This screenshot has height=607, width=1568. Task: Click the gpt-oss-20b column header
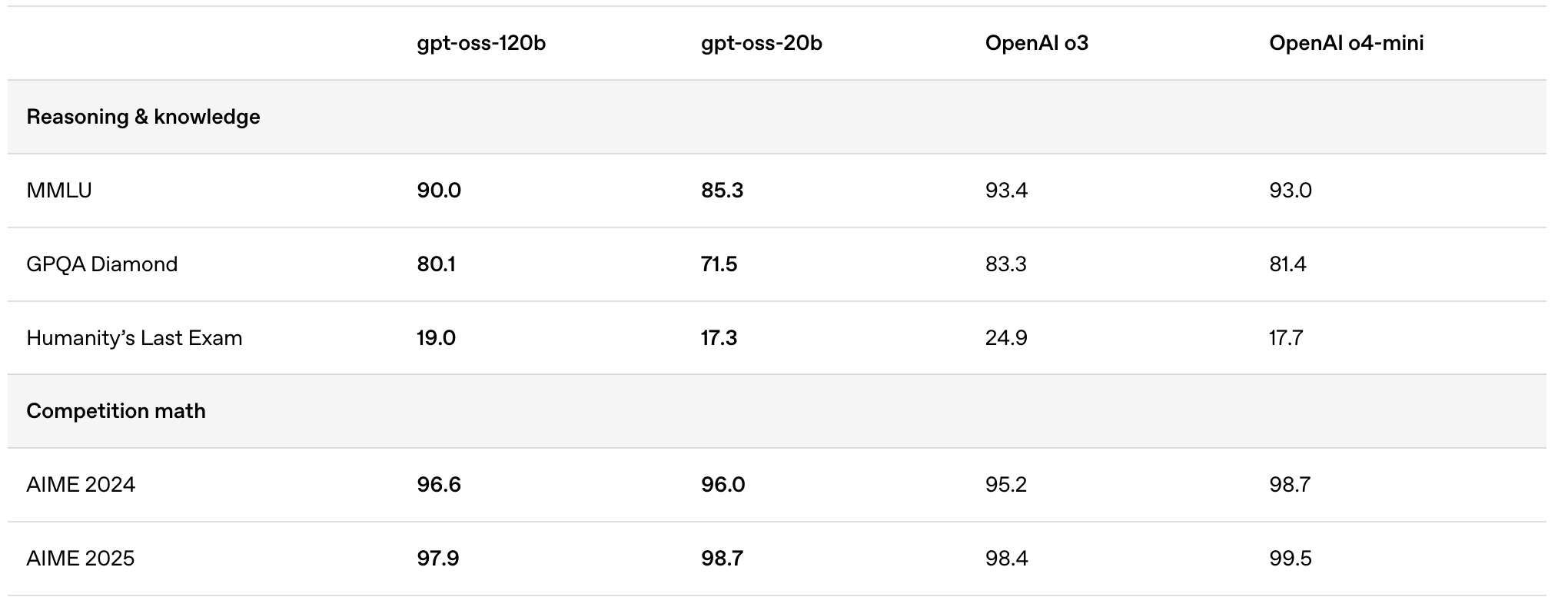(x=761, y=43)
